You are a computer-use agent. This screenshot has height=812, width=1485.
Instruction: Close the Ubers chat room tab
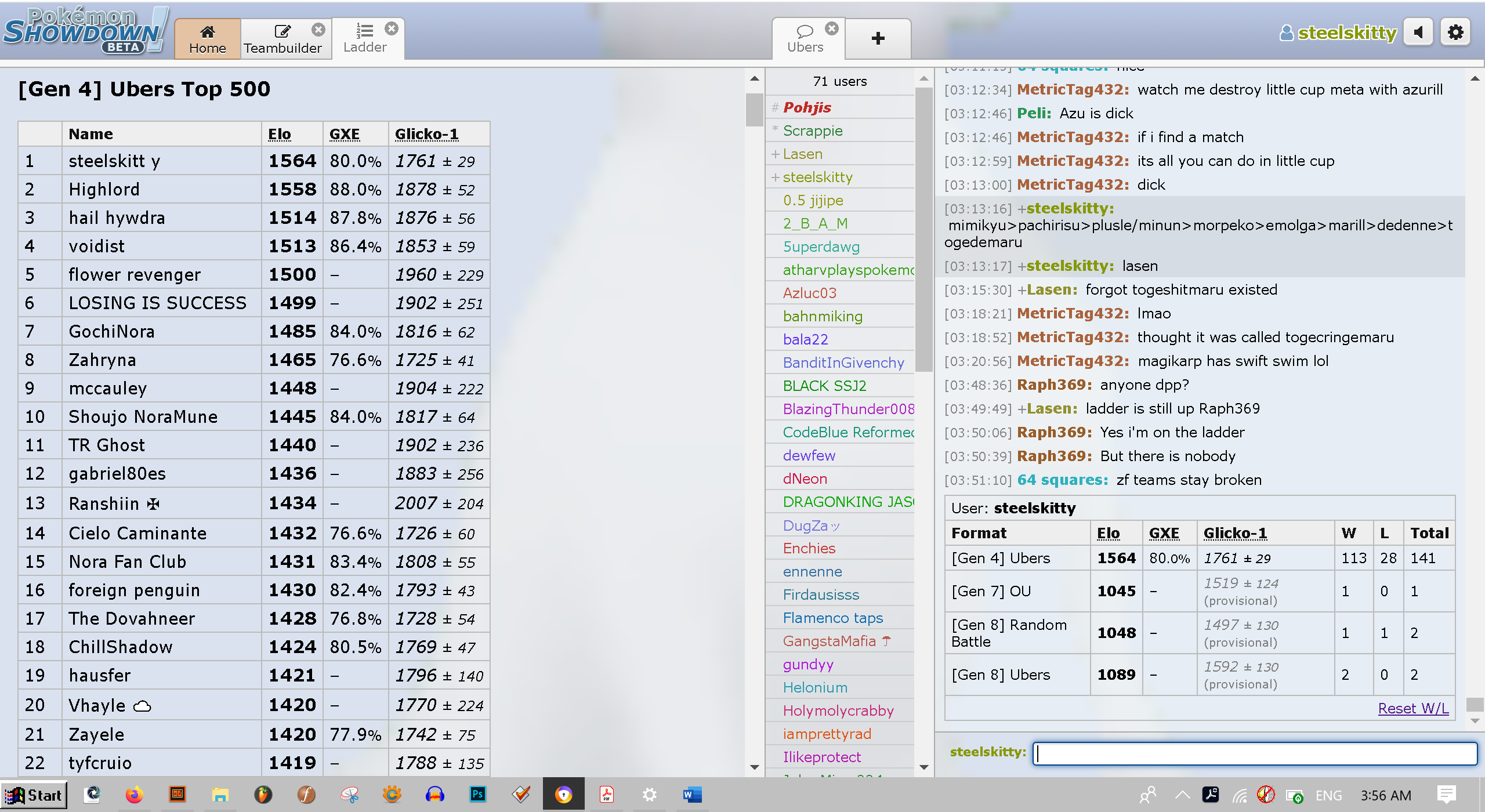pos(832,28)
